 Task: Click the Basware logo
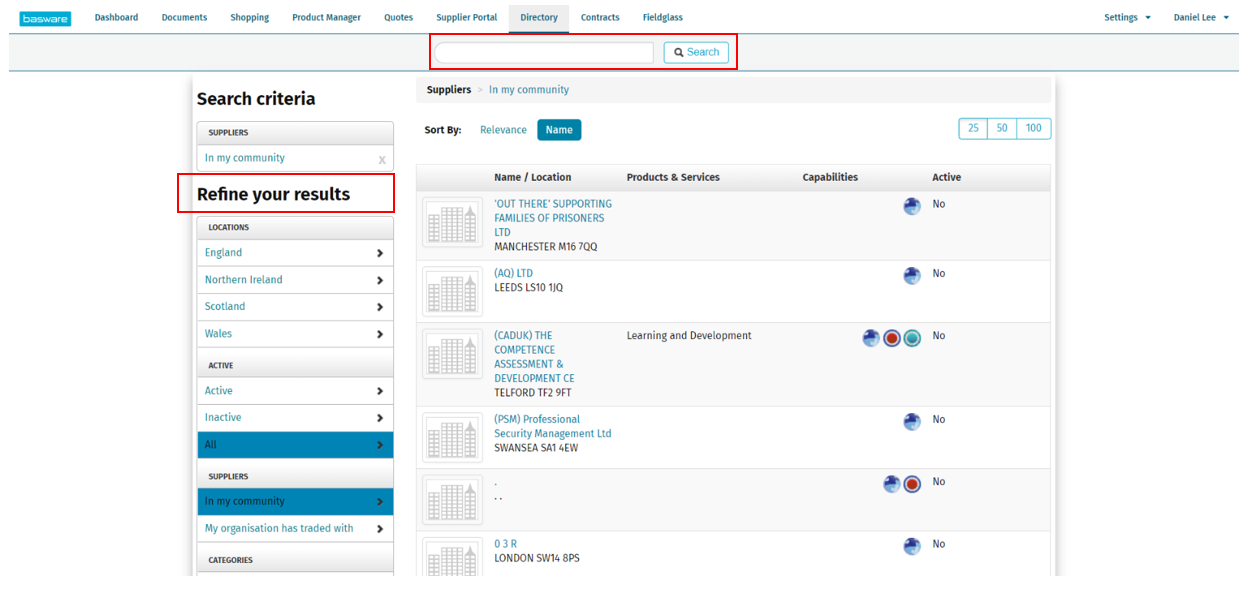pos(45,18)
